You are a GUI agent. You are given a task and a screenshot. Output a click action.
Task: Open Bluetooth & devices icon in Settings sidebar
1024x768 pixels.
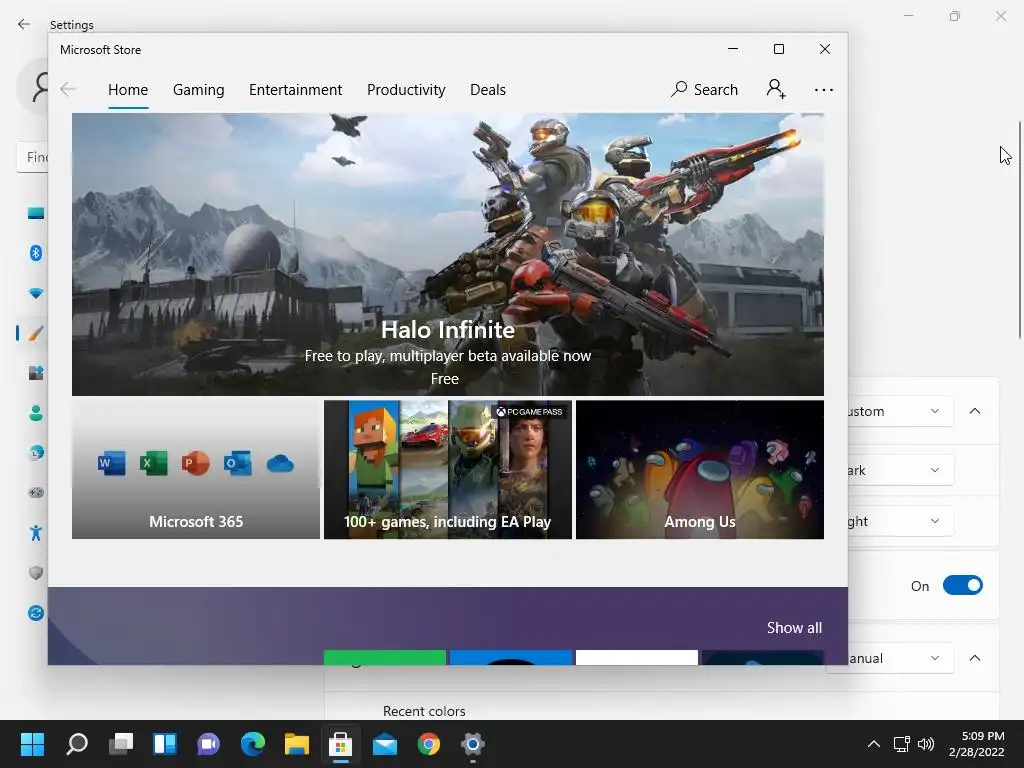36,253
